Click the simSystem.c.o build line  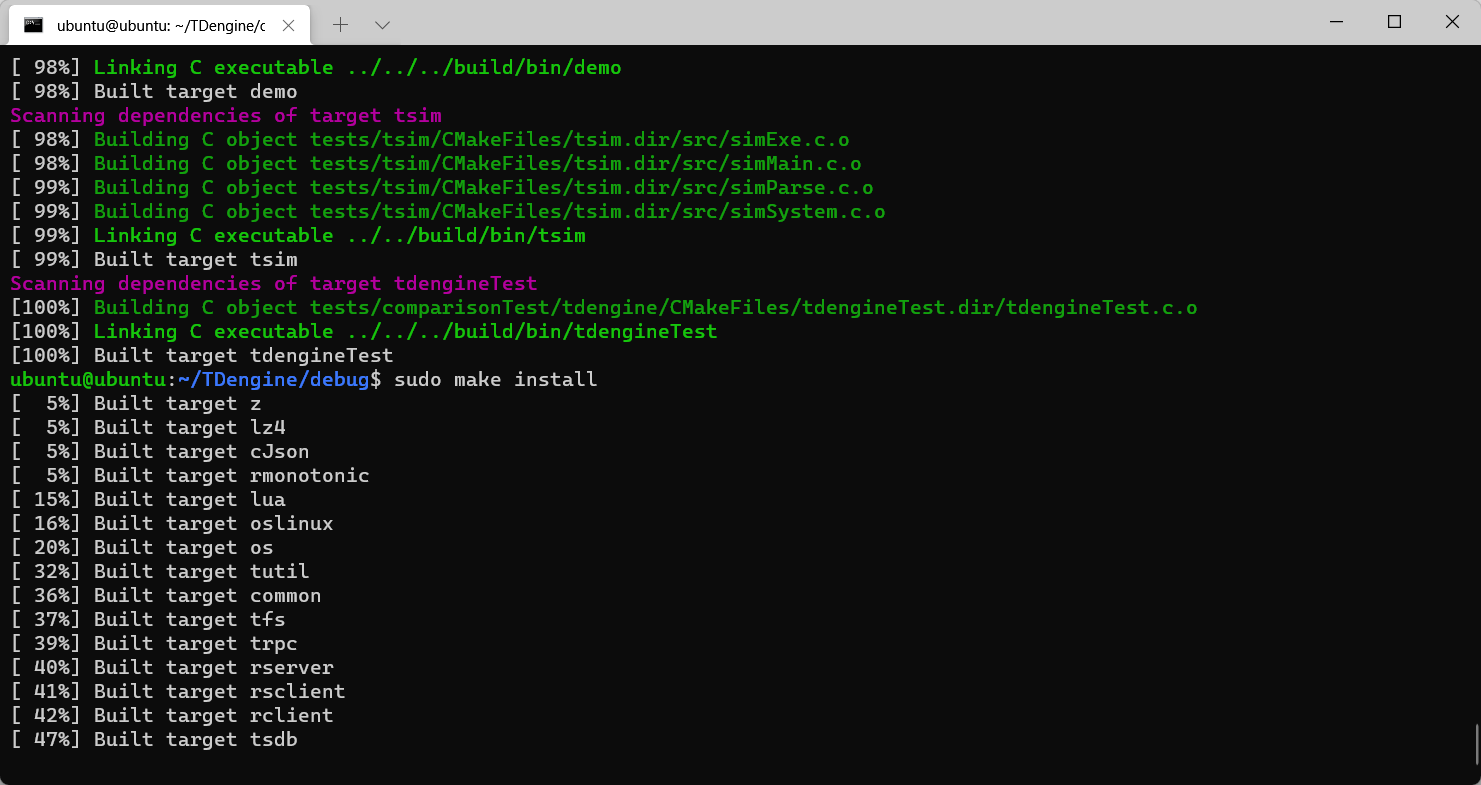pos(448,212)
